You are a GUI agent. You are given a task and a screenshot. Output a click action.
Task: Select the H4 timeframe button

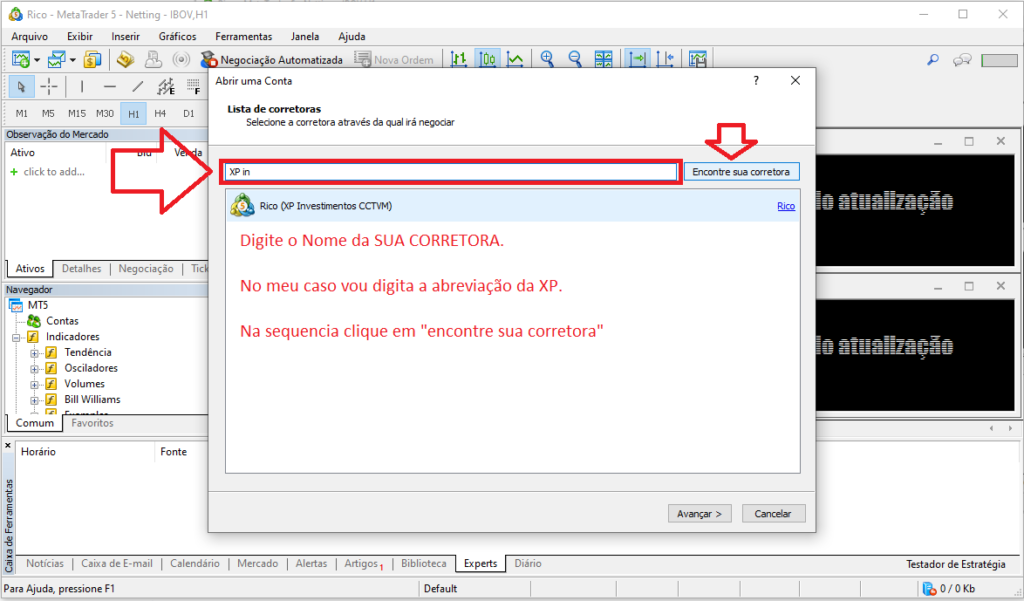160,113
